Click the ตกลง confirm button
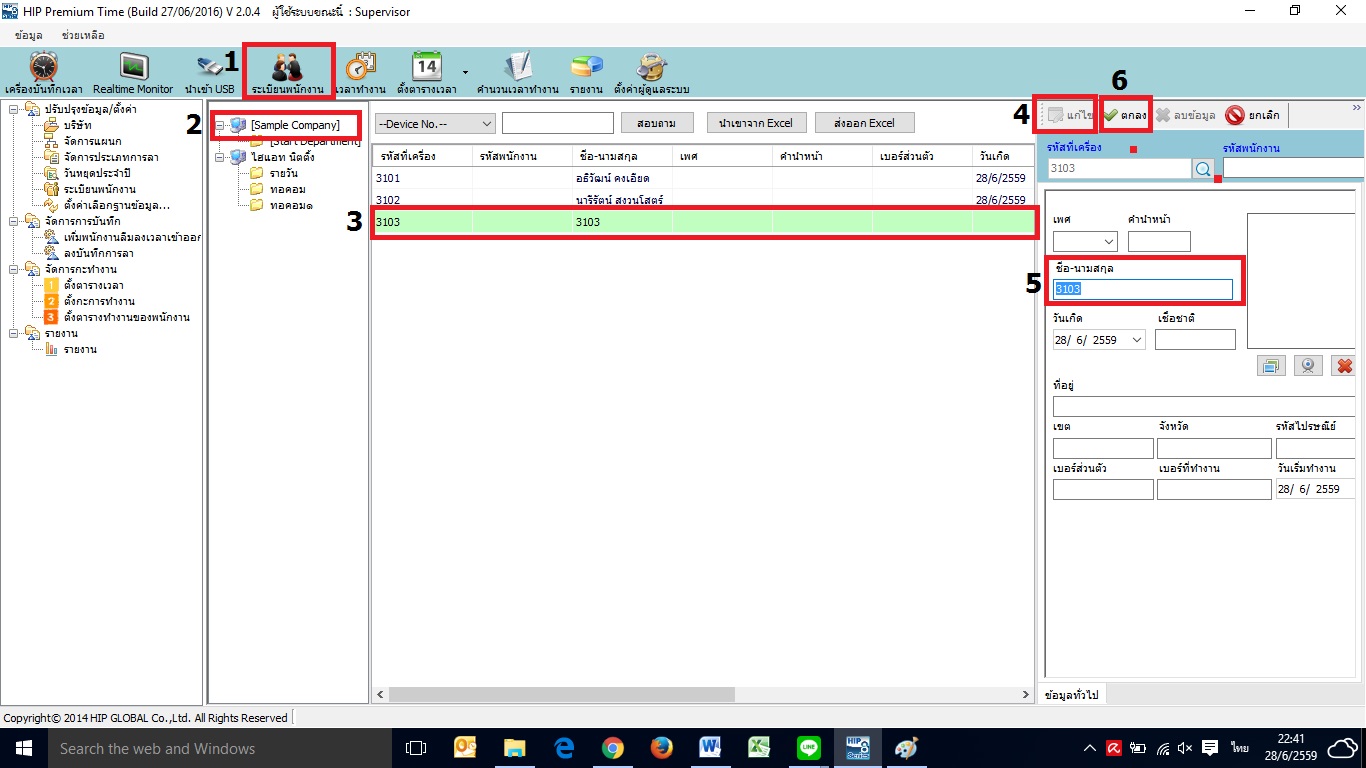 (1126, 115)
